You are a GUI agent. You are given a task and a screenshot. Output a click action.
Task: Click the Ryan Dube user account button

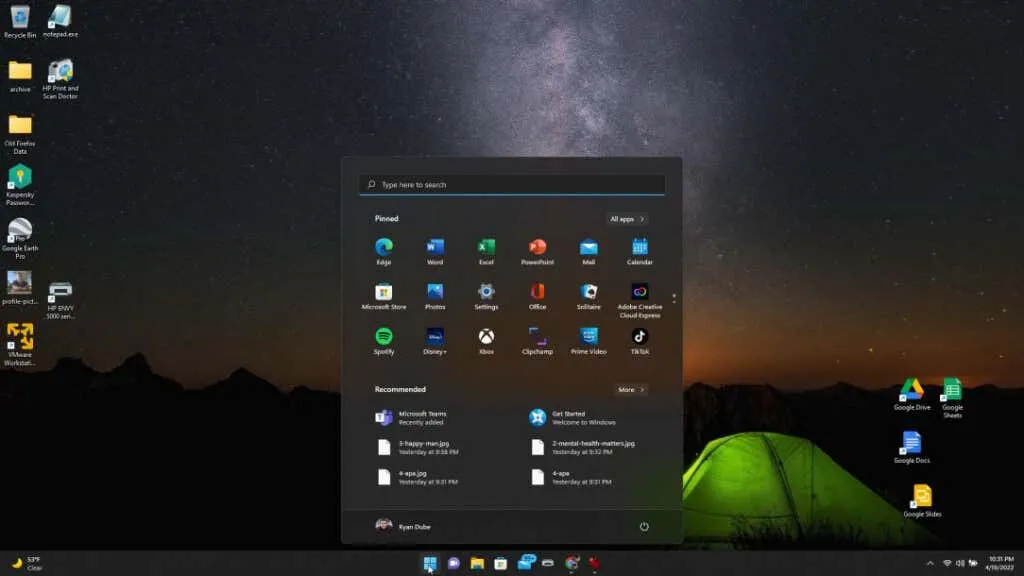click(x=403, y=526)
